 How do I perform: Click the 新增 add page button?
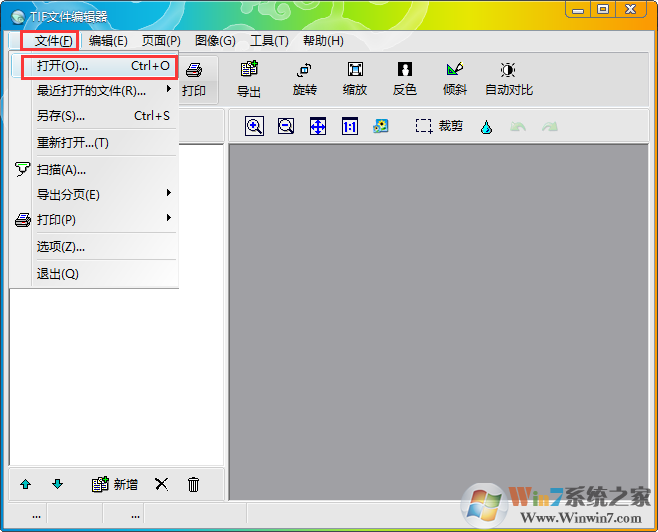tap(114, 484)
